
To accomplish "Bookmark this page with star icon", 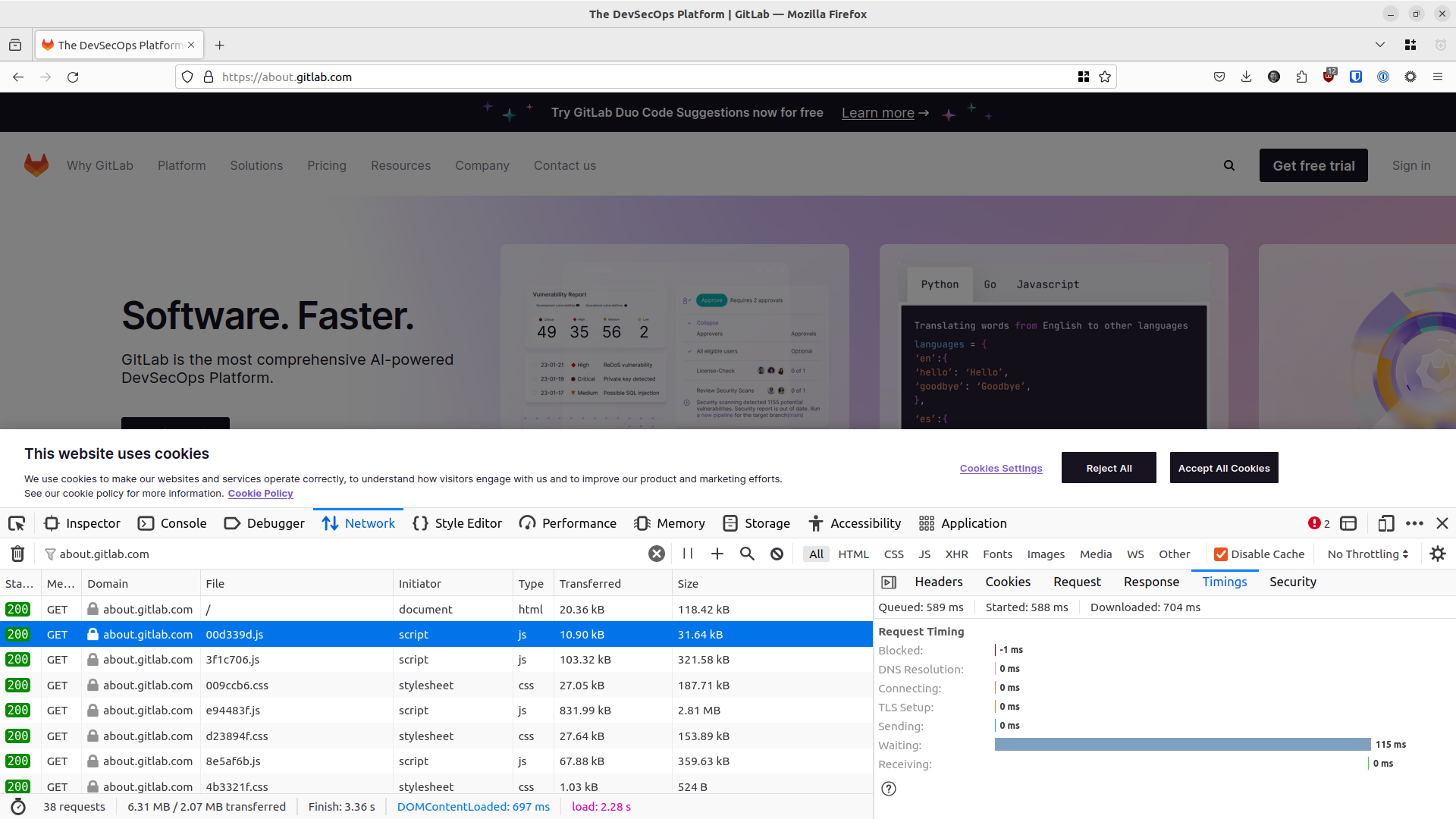I will tap(1105, 77).
